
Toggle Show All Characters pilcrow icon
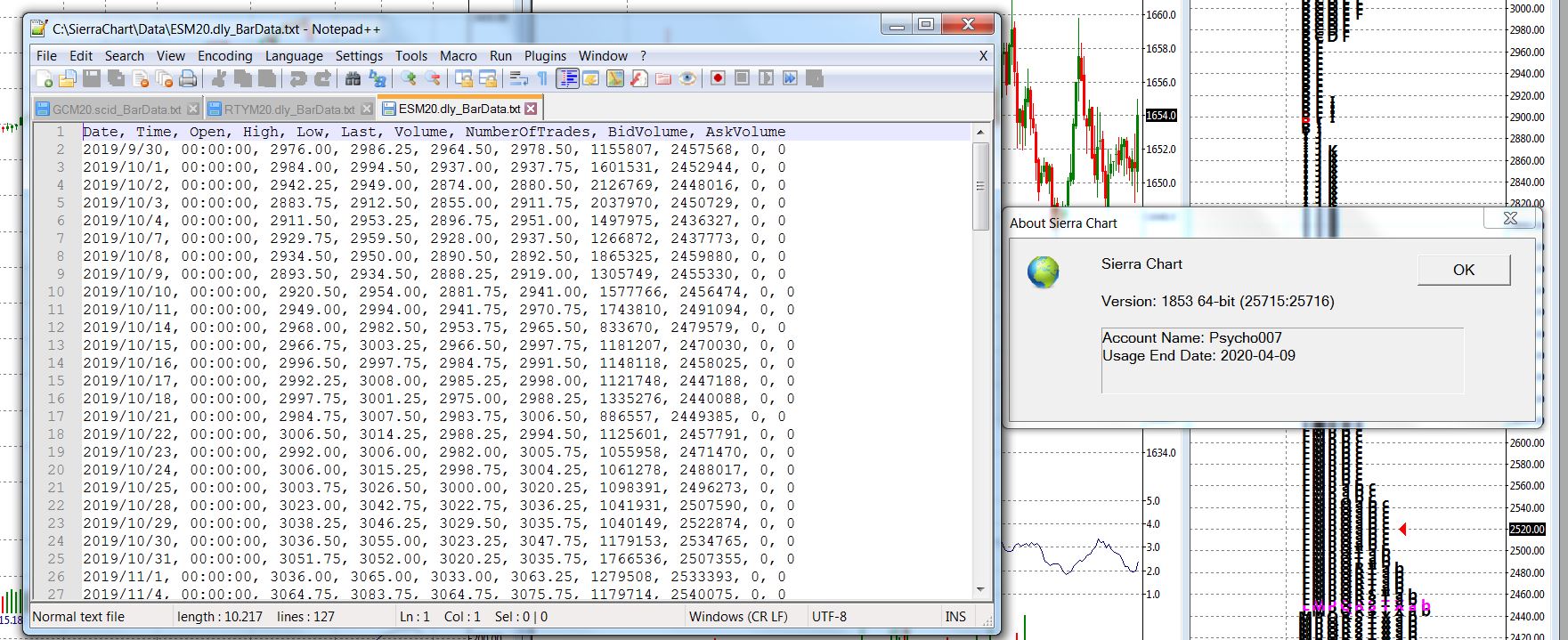click(542, 79)
